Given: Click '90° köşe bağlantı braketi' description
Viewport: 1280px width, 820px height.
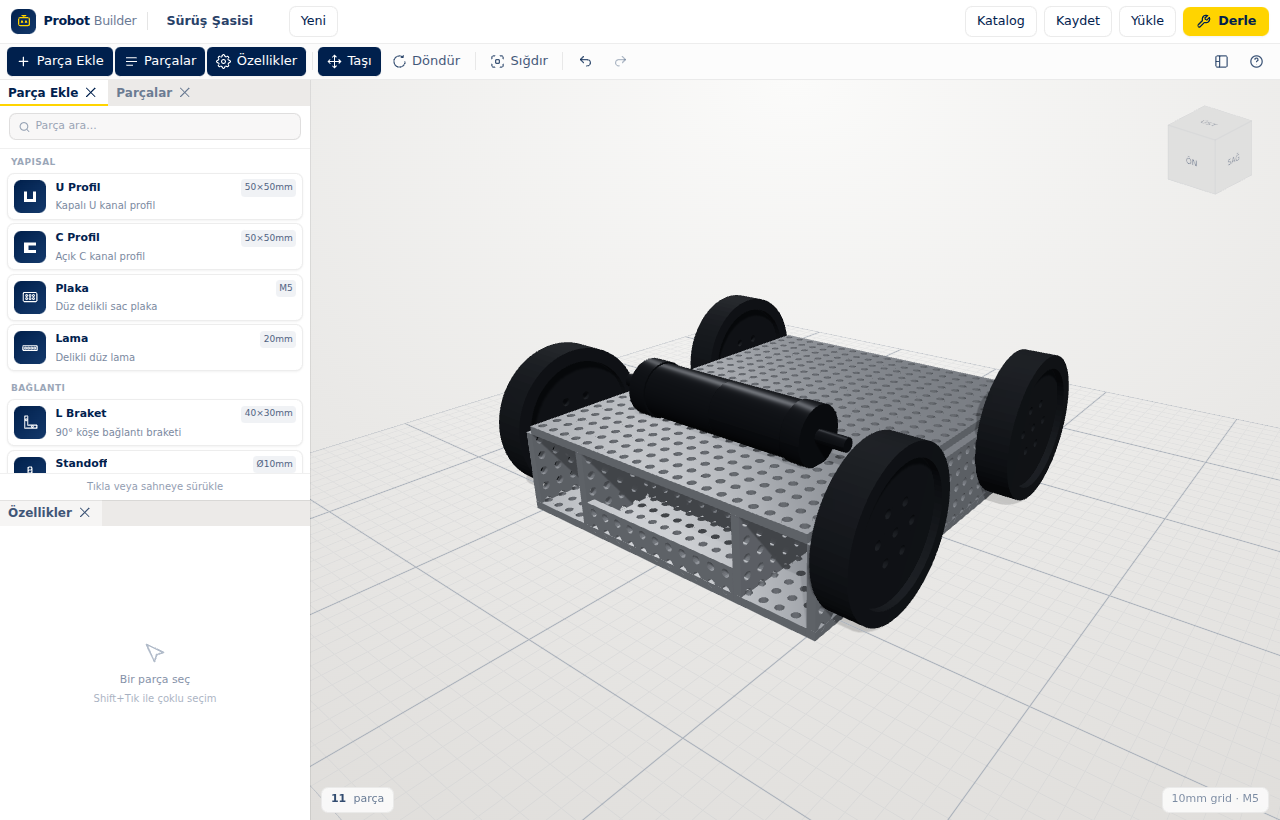Looking at the screenshot, I should pyautogui.click(x=118, y=433).
